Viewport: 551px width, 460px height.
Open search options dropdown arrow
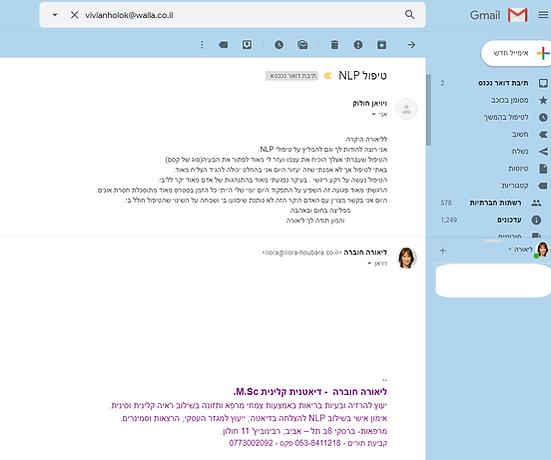pyautogui.click(x=55, y=15)
